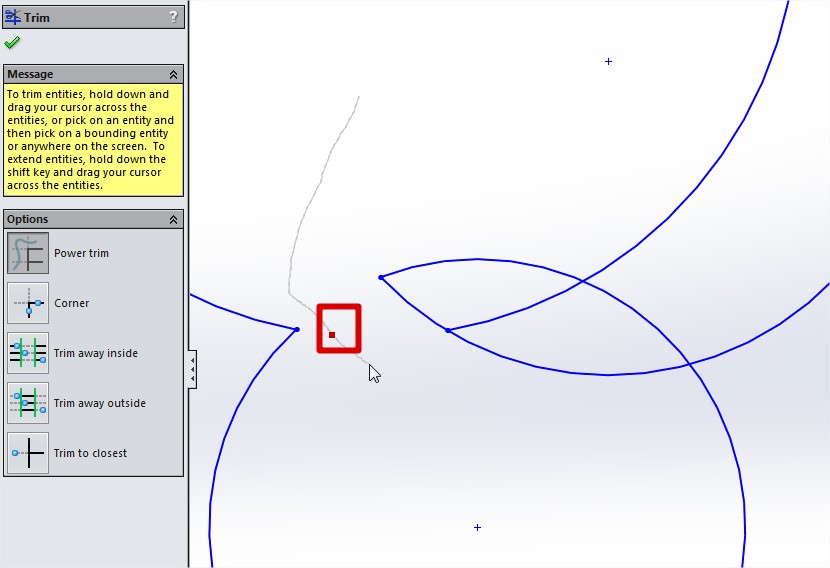
Task: Pick the Trim away outside icon
Action: (28, 403)
